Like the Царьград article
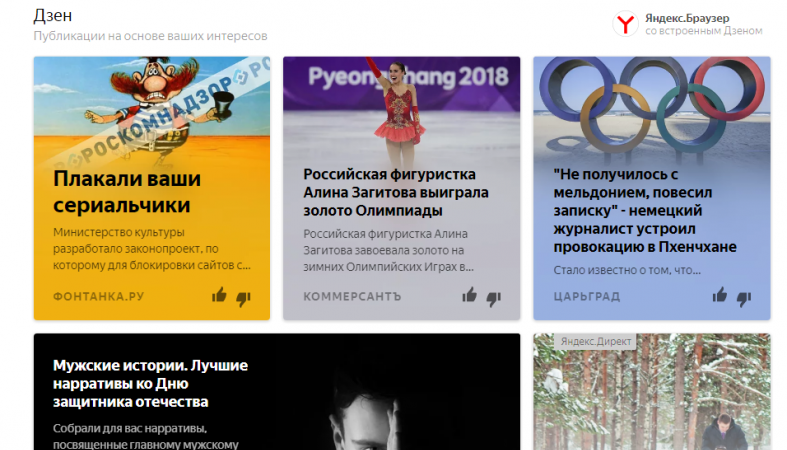 point(720,295)
